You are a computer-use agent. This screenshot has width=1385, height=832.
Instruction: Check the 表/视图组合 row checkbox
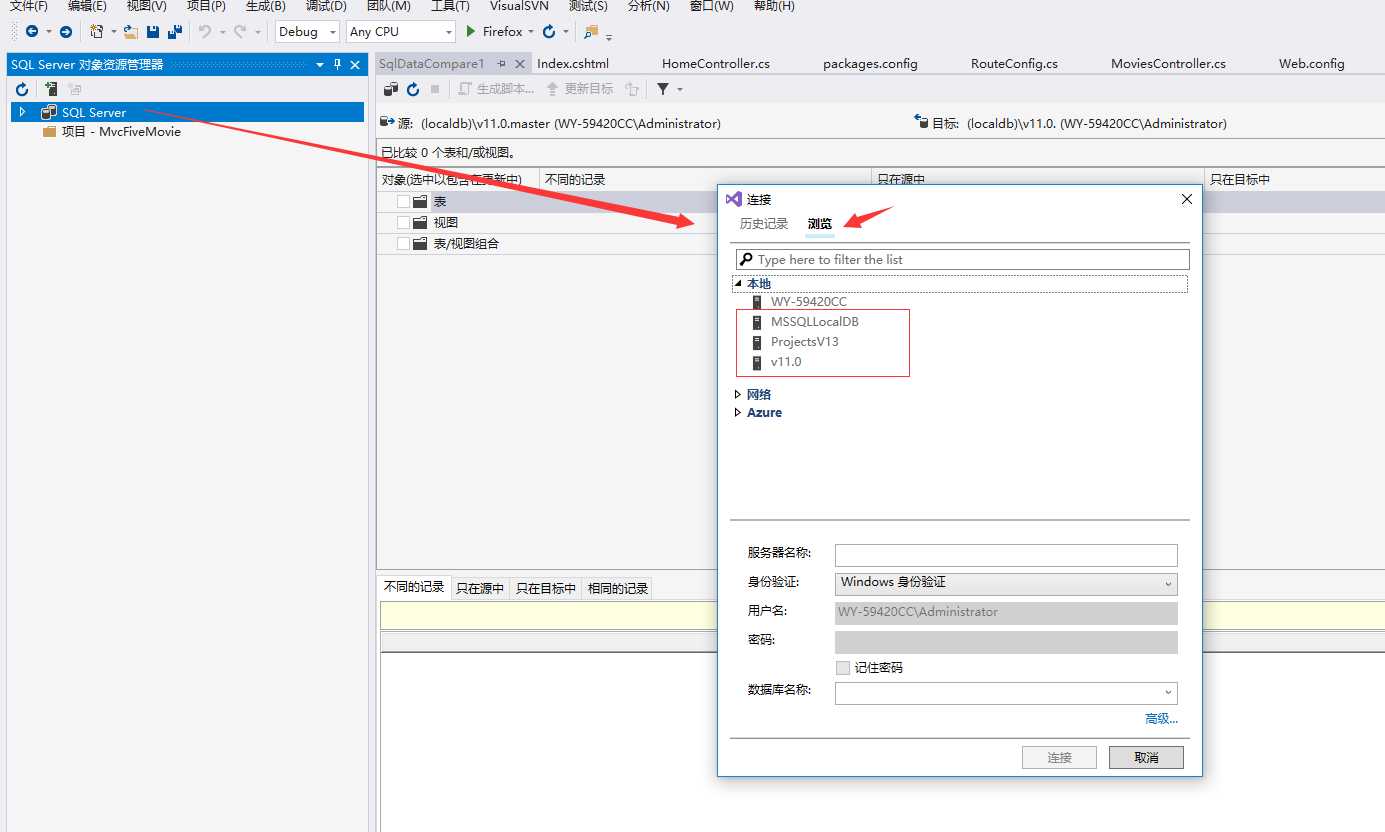(403, 243)
